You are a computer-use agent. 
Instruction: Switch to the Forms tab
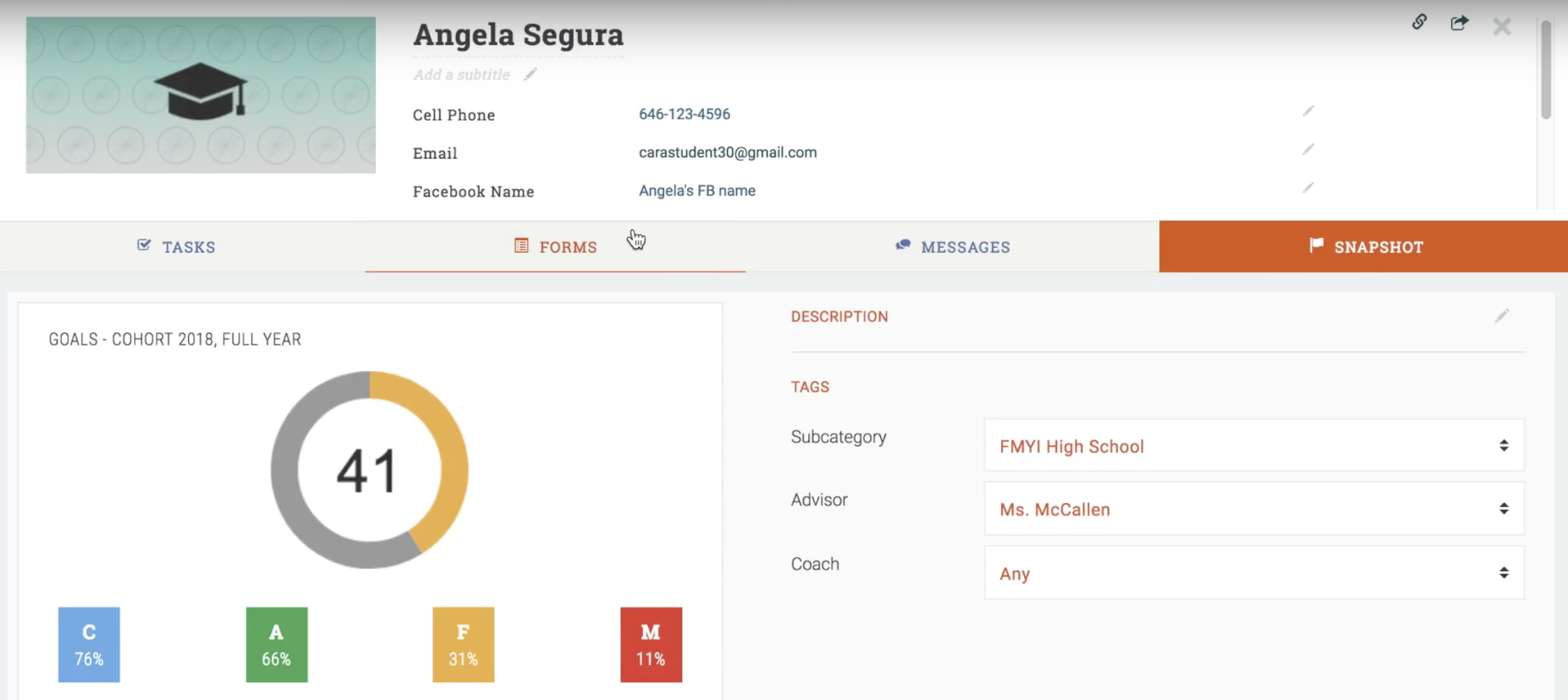[x=556, y=247]
